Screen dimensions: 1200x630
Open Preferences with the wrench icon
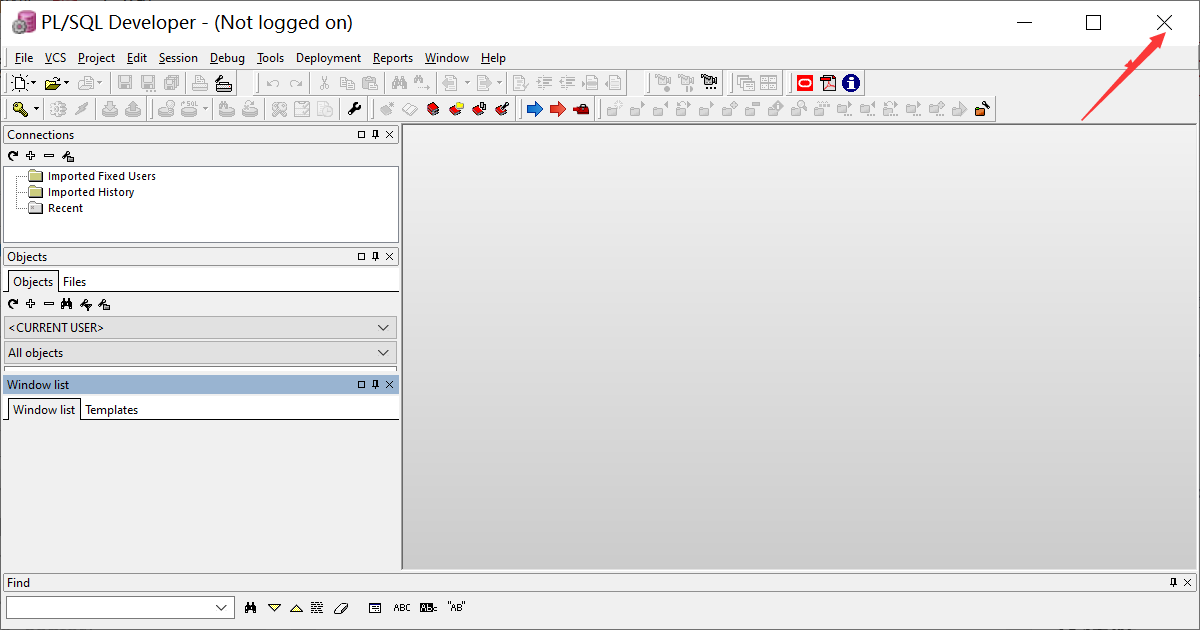tap(353, 109)
